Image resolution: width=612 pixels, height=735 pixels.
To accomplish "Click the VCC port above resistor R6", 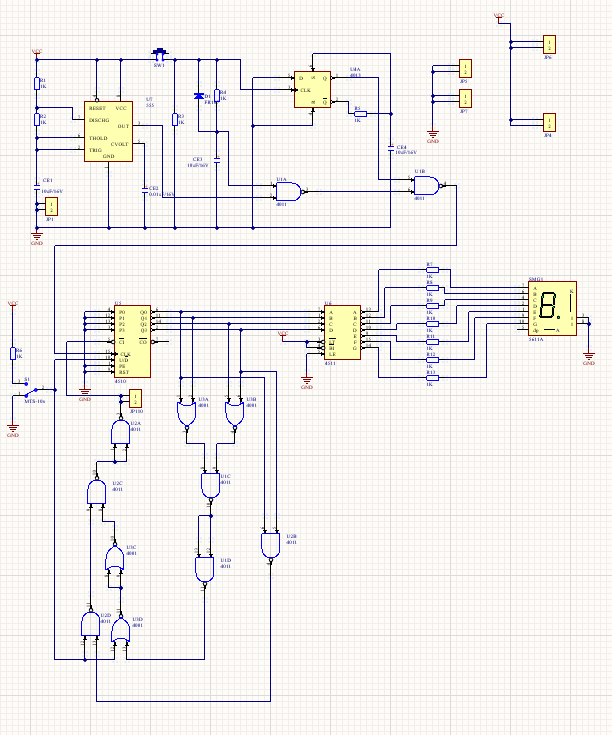I will [13, 306].
